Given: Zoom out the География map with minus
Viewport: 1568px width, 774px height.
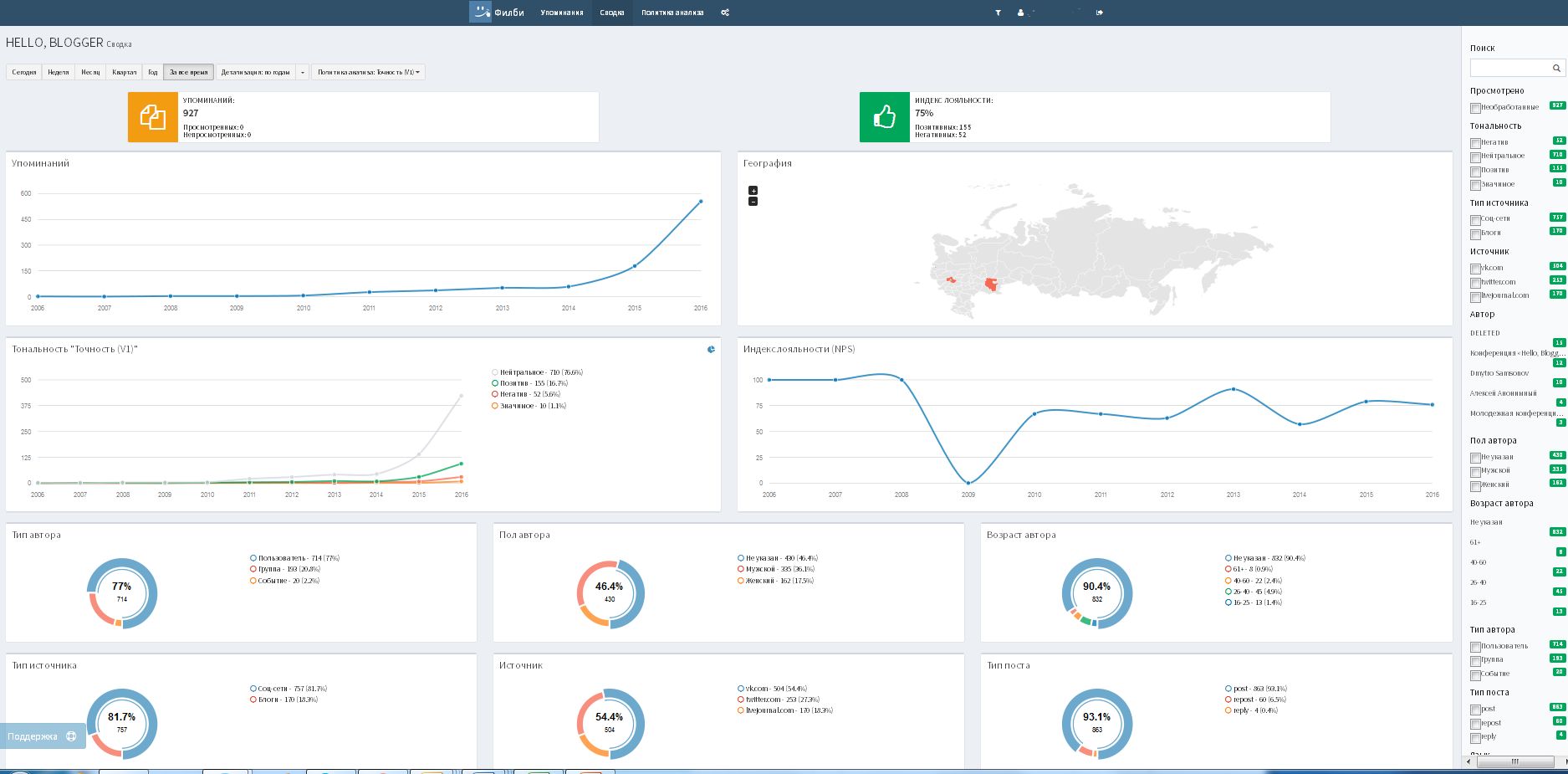Looking at the screenshot, I should coord(753,201).
